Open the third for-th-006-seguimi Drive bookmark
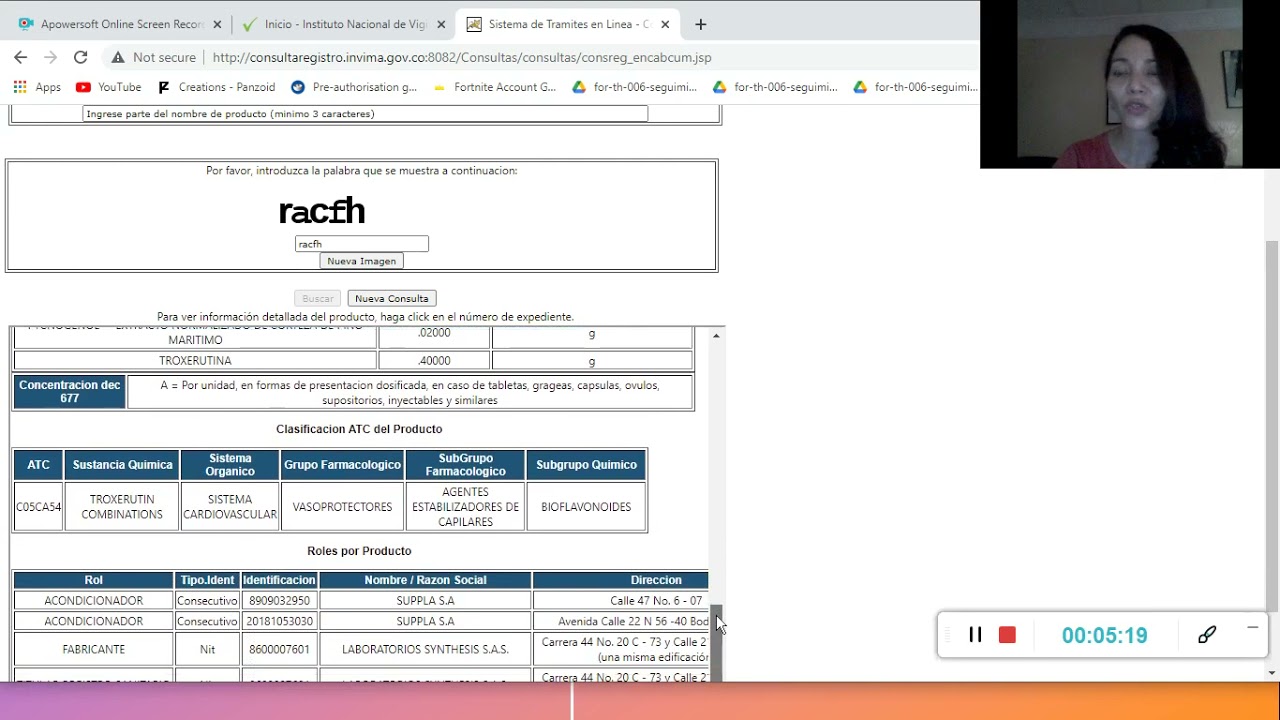Viewport: 1280px width, 720px height. 915,87
